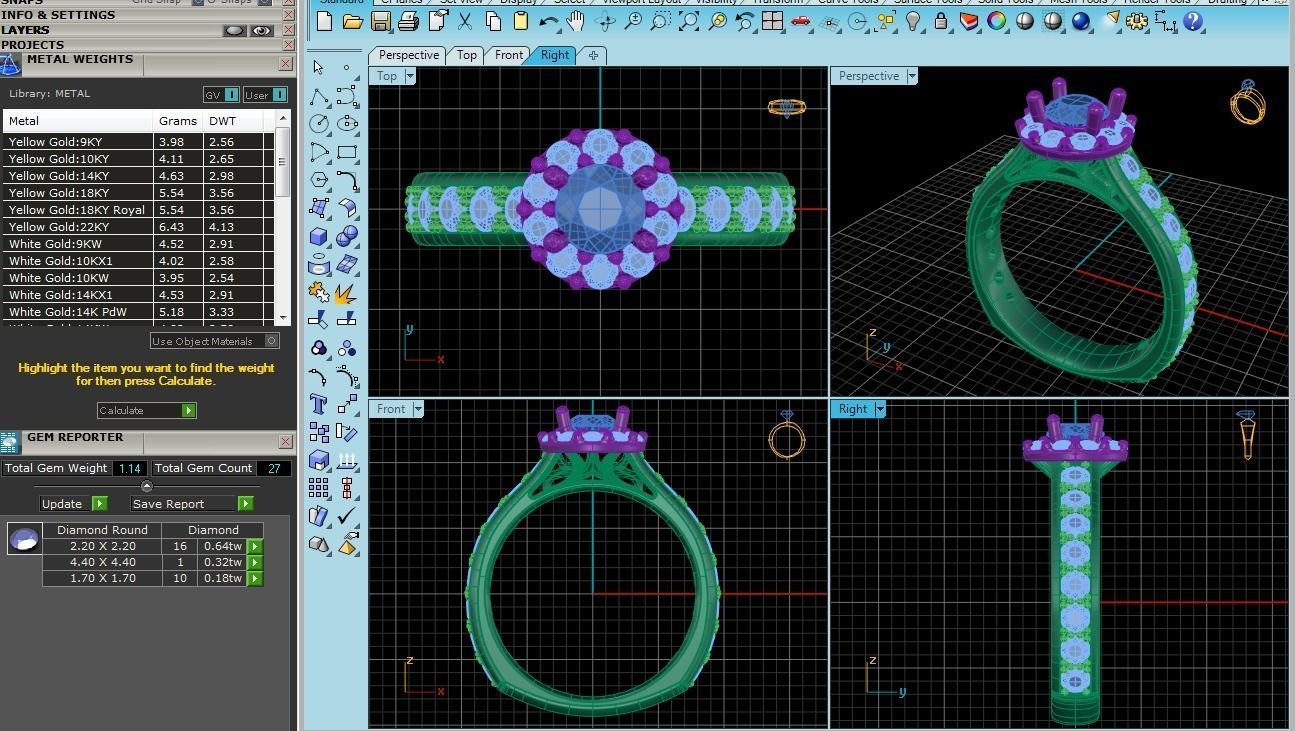Open the INFO & SETTINGS panel header
This screenshot has width=1295, height=731.
pos(140,15)
